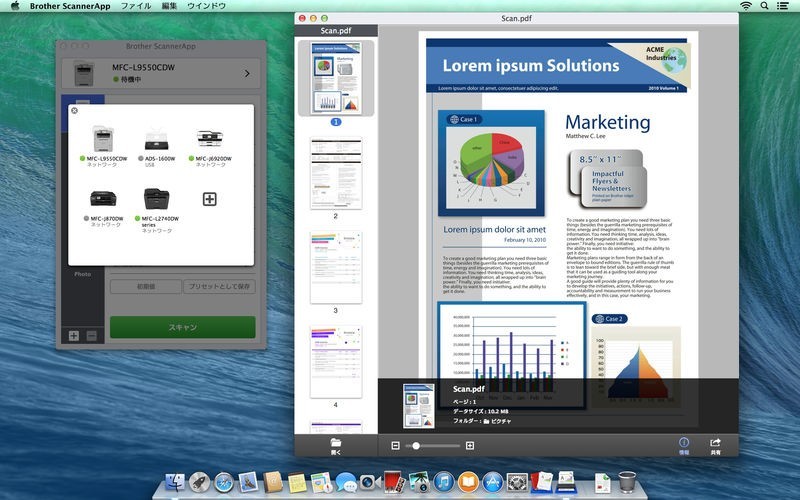Expand the MFC-L9550CDW device chevron
Viewport: 800px width, 500px height.
246,72
